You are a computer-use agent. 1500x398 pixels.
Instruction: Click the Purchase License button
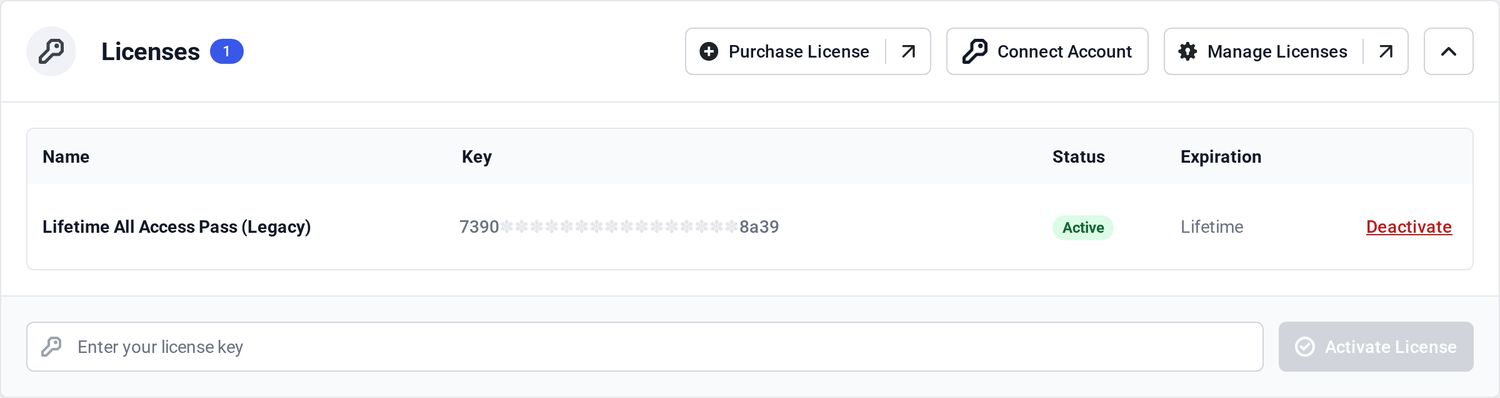[808, 51]
